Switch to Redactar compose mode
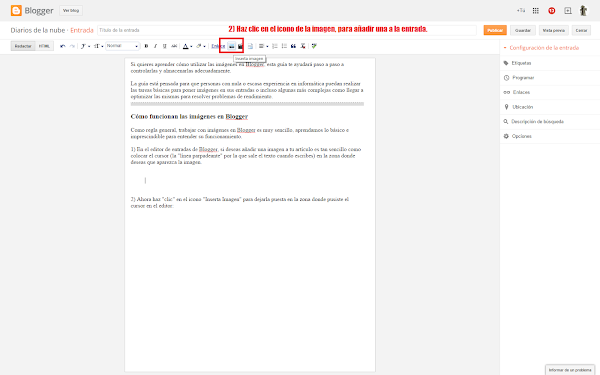This screenshot has height=375, width=600. [x=23, y=46]
